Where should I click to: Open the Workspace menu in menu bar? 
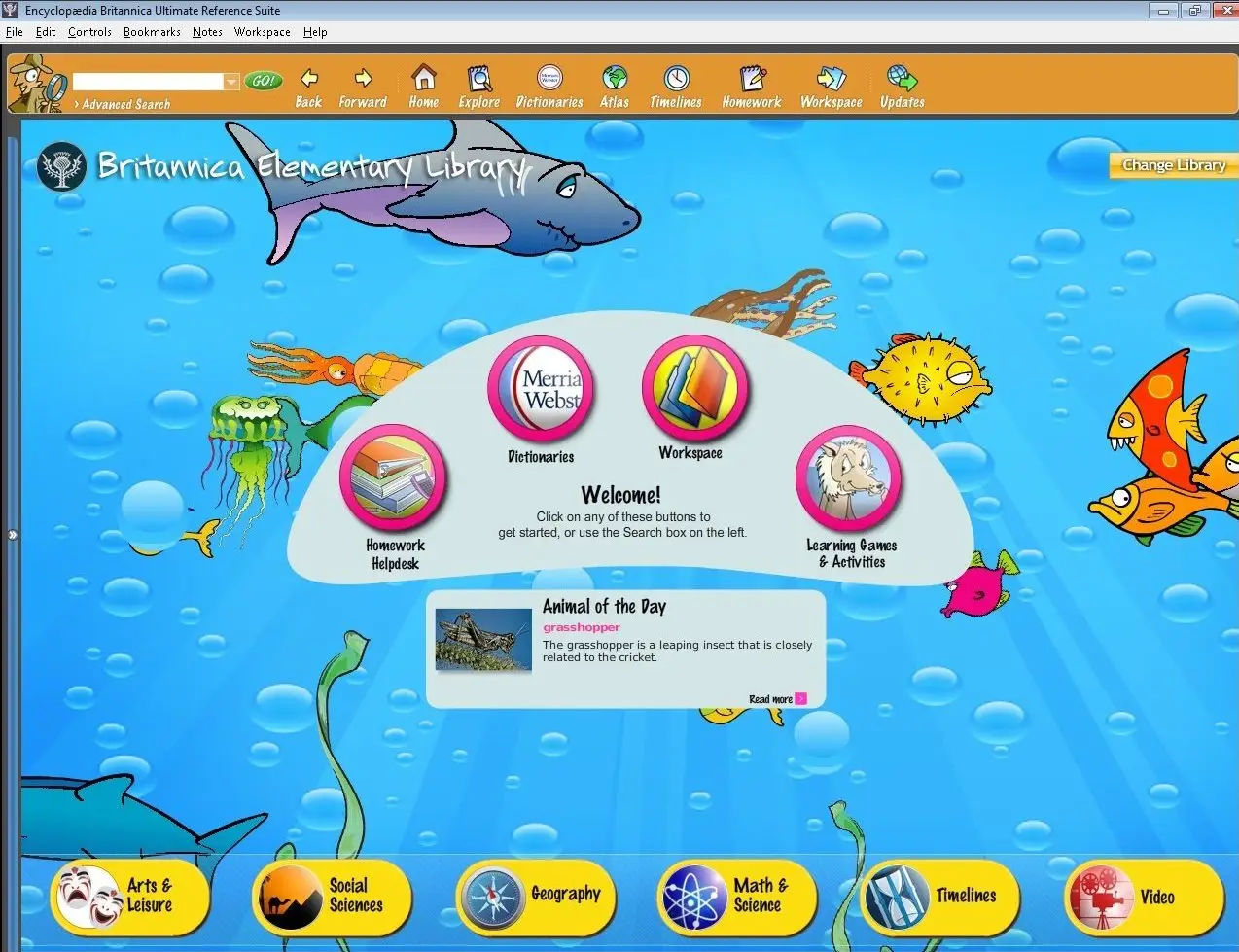(263, 32)
